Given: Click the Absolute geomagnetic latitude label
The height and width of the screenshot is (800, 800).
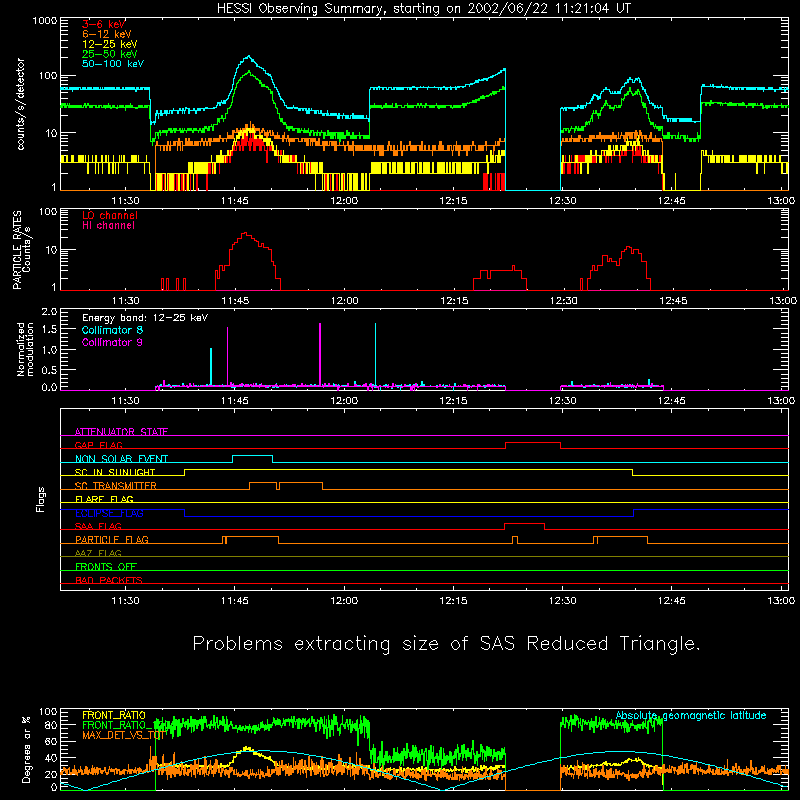Looking at the screenshot, I should tap(691, 715).
